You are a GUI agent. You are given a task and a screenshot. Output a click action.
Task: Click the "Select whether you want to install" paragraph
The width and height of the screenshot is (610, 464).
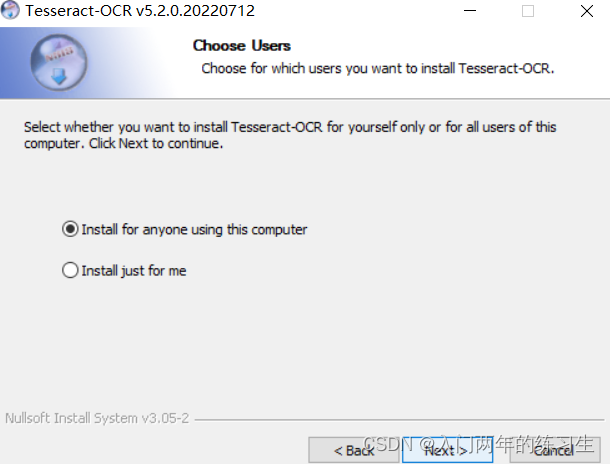pos(290,135)
